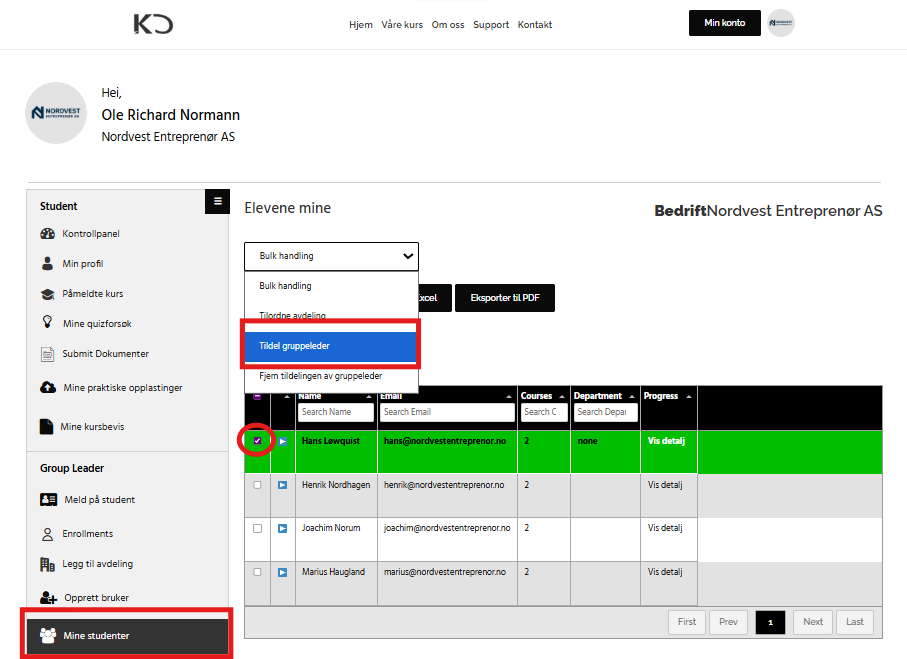Open Om oss in top navigation
The width and height of the screenshot is (907, 659).
click(x=448, y=25)
